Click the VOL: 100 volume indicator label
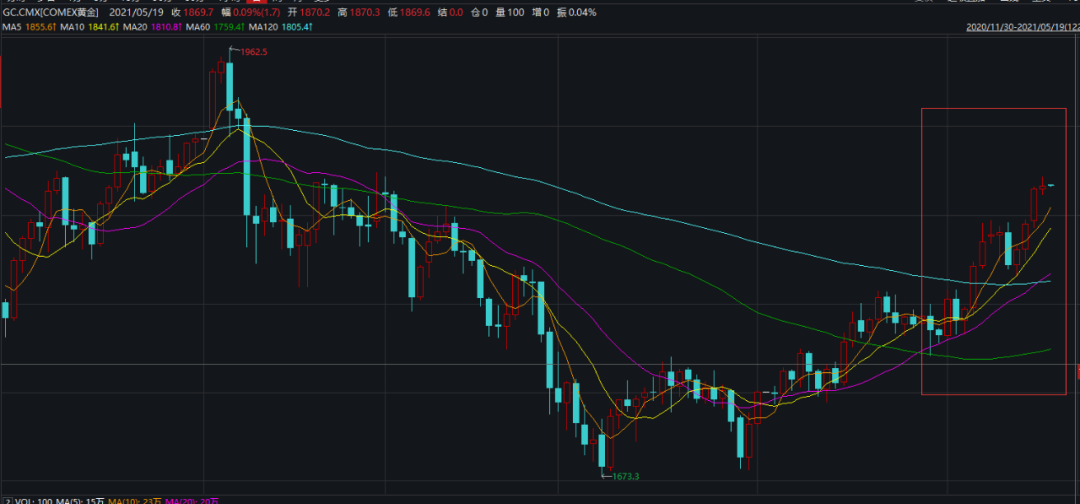Image resolution: width=1080 pixels, height=504 pixels. coord(36,499)
